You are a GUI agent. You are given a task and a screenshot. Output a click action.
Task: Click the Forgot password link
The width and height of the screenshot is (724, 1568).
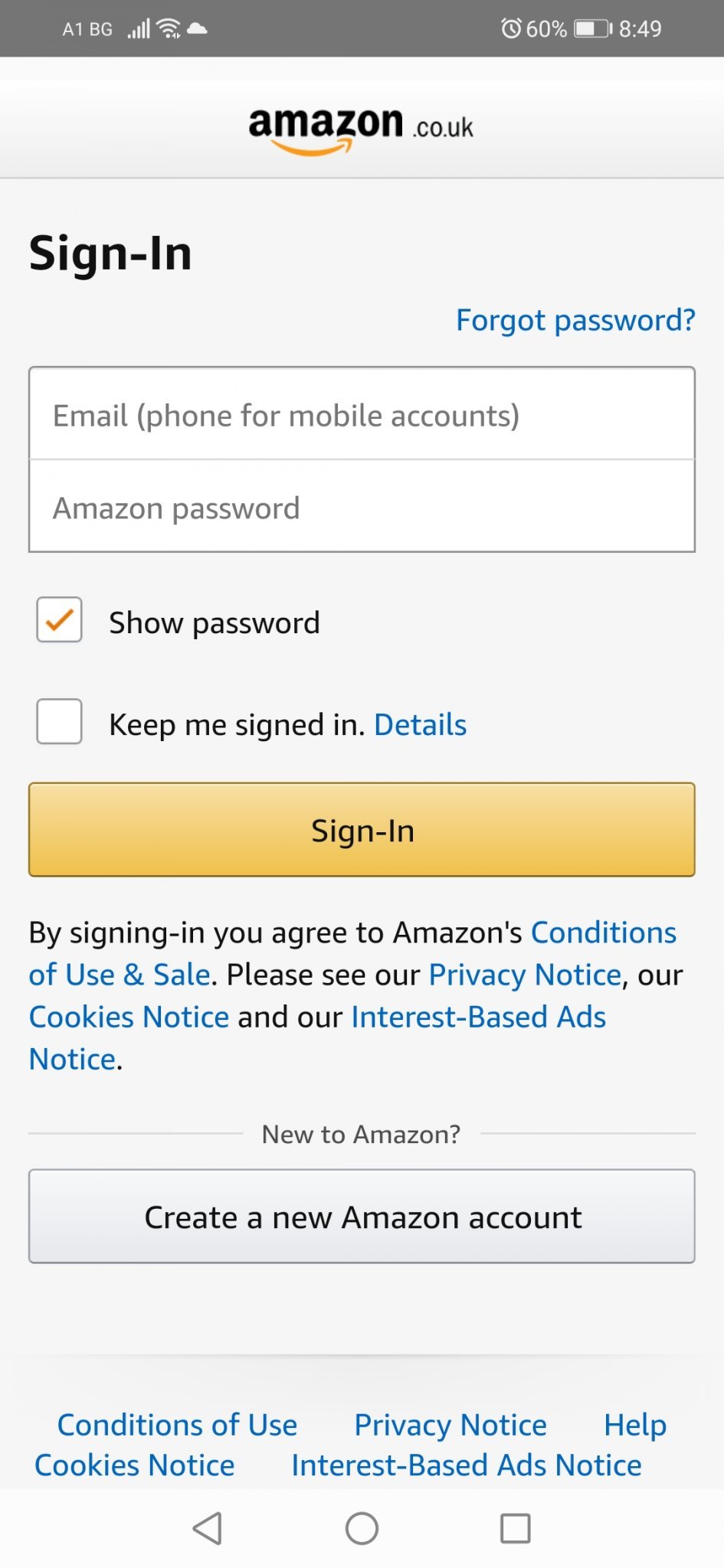[x=575, y=320]
